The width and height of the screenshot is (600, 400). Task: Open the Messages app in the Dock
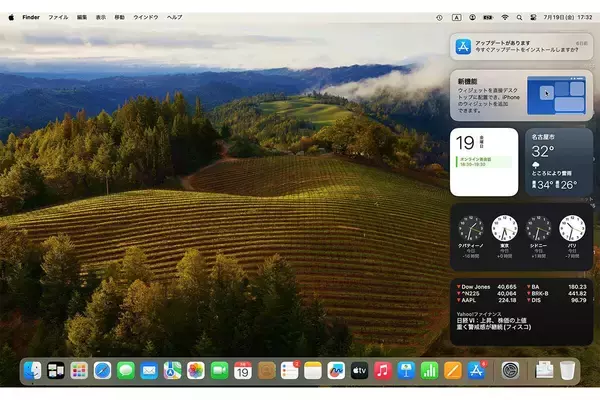pyautogui.click(x=126, y=371)
